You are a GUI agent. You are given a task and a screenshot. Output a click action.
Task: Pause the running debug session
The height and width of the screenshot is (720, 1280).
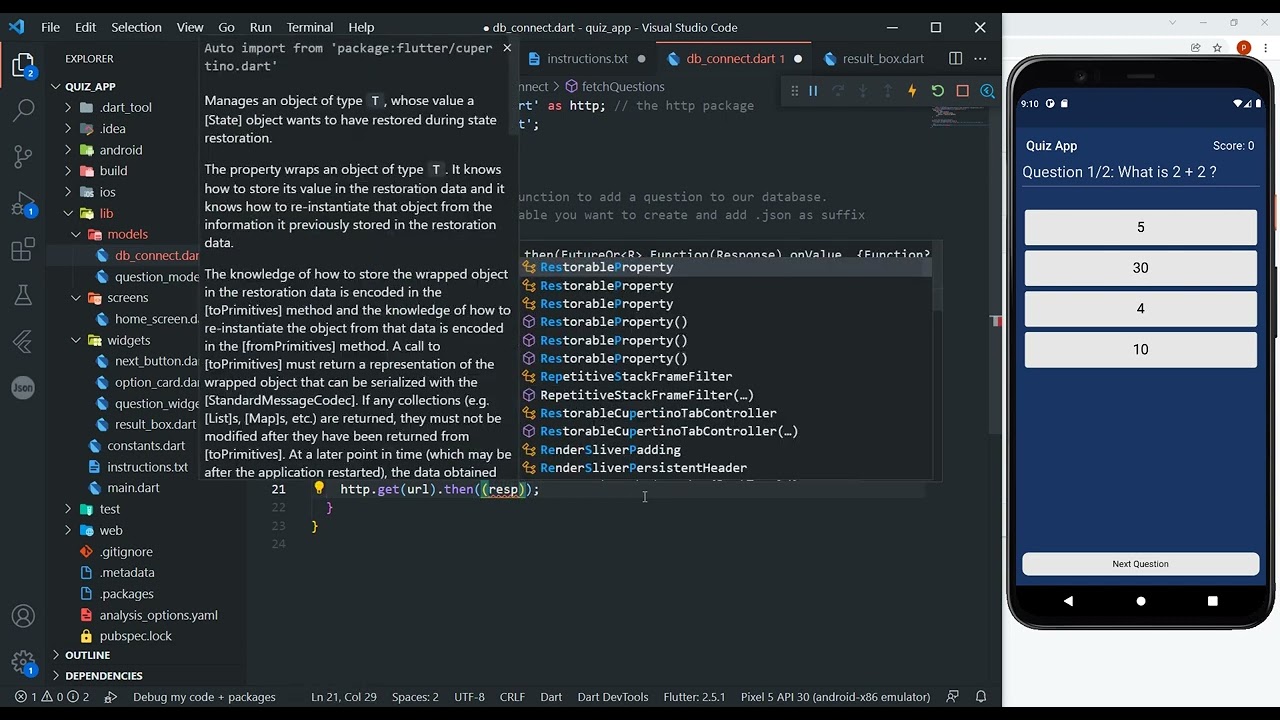pos(813,91)
